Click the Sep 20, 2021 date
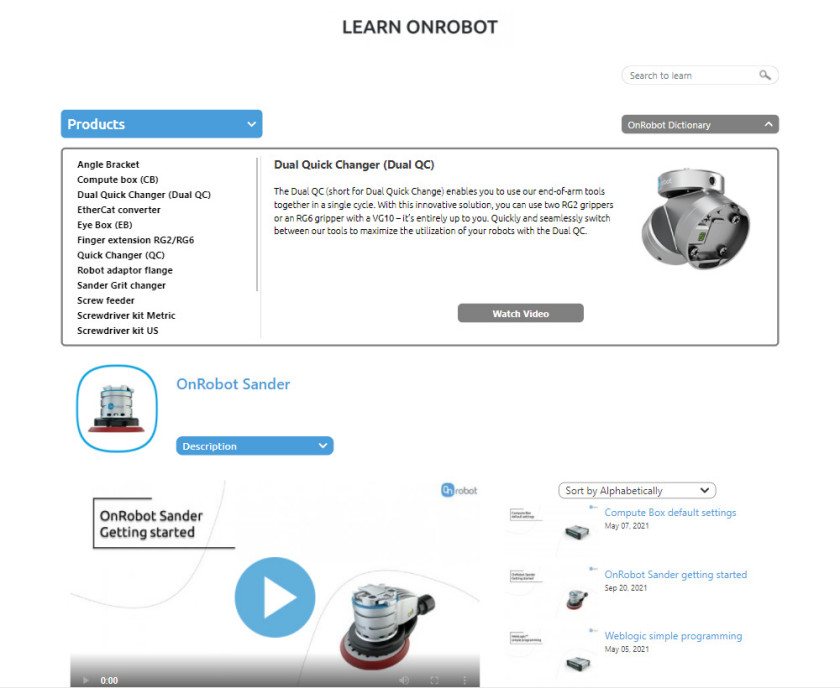Screen dimensions: 840x688 click(x=625, y=588)
